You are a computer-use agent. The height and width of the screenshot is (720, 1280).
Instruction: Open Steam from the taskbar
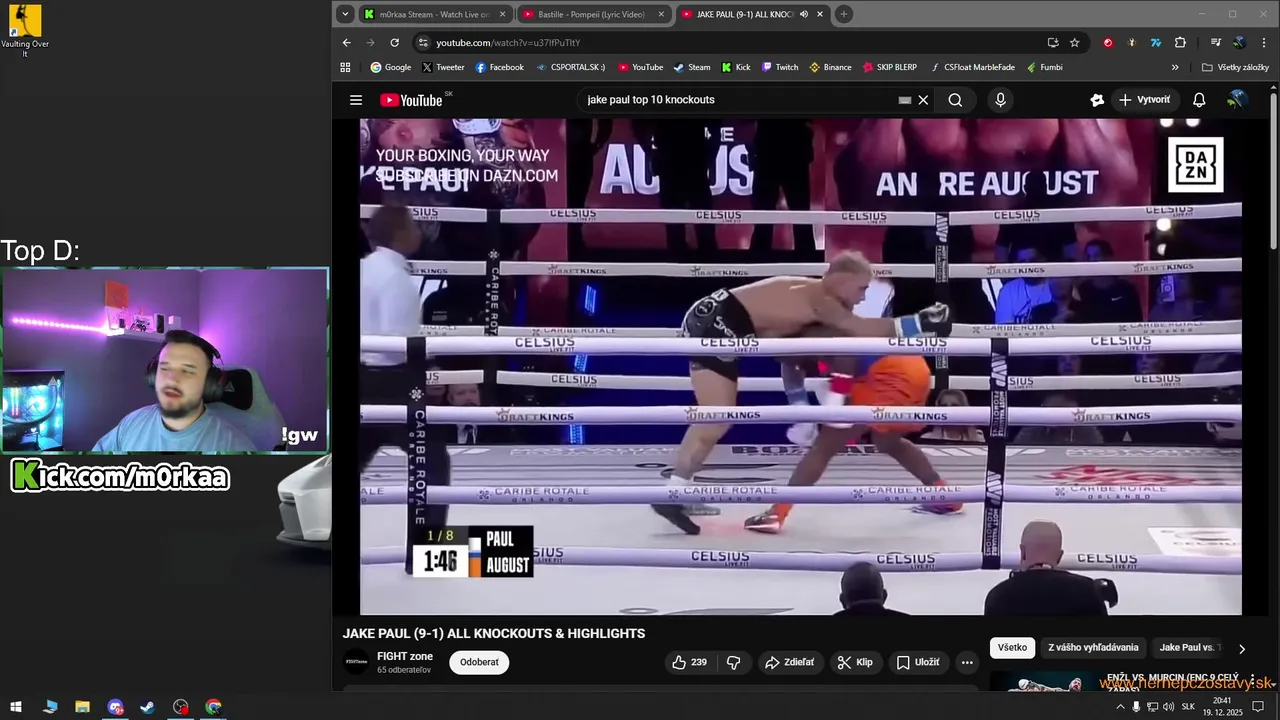[x=147, y=707]
